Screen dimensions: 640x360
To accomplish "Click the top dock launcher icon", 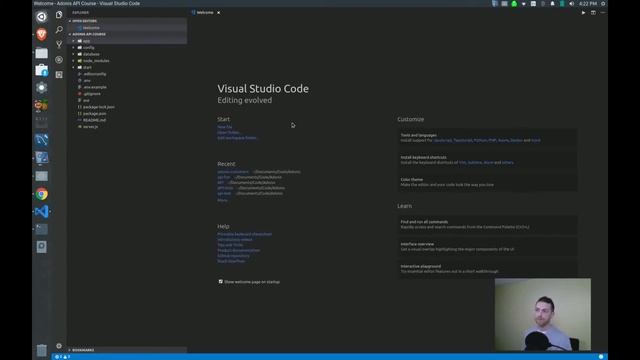I will (x=41, y=17).
